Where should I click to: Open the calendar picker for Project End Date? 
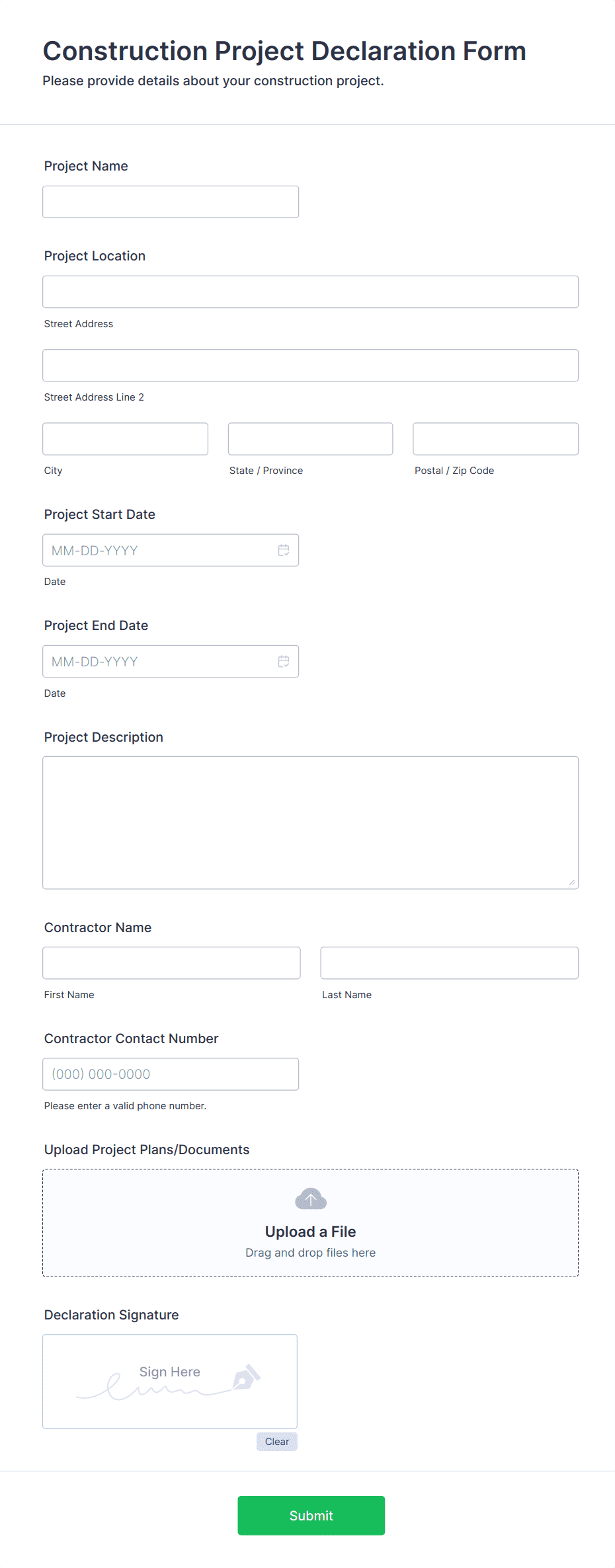(284, 660)
